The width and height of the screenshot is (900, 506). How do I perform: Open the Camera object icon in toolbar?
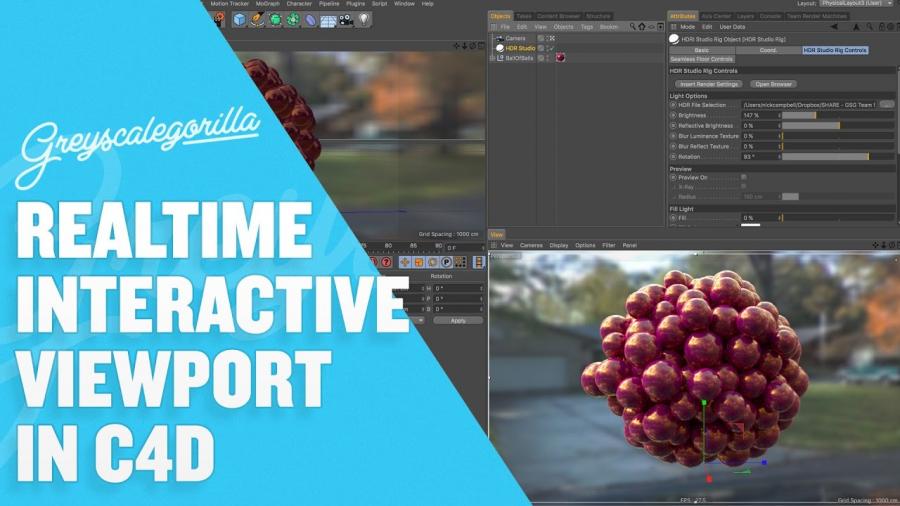tap(346, 19)
